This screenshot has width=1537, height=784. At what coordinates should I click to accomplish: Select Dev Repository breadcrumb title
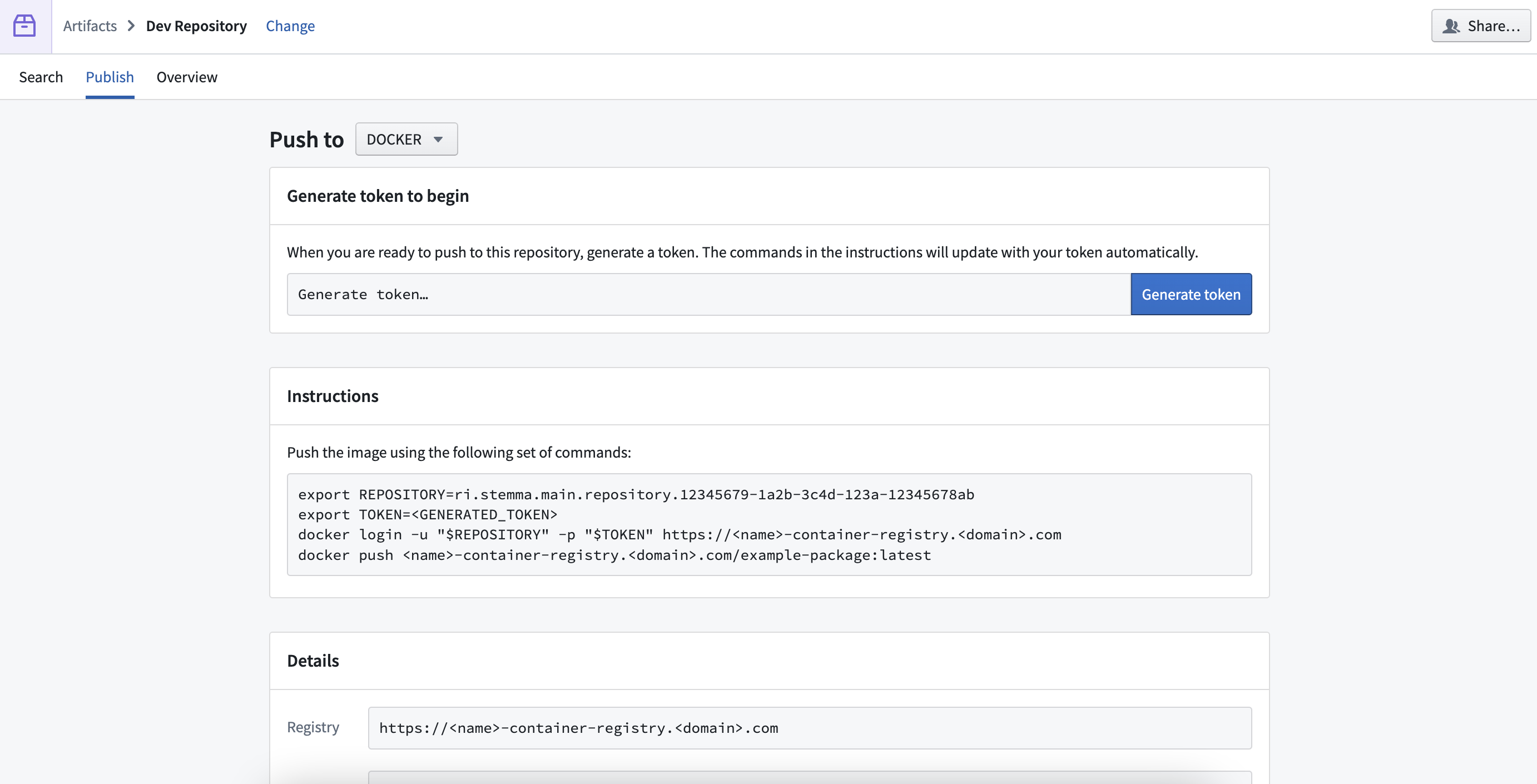click(196, 26)
